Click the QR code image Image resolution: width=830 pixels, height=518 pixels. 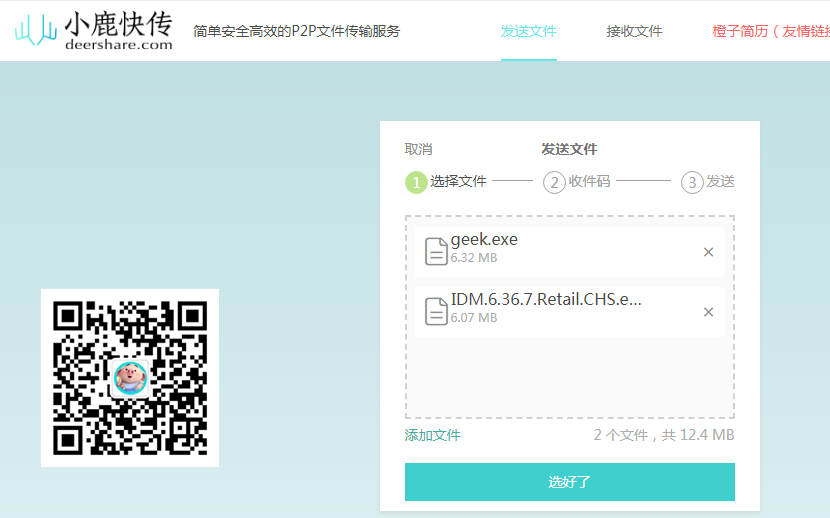tap(130, 378)
